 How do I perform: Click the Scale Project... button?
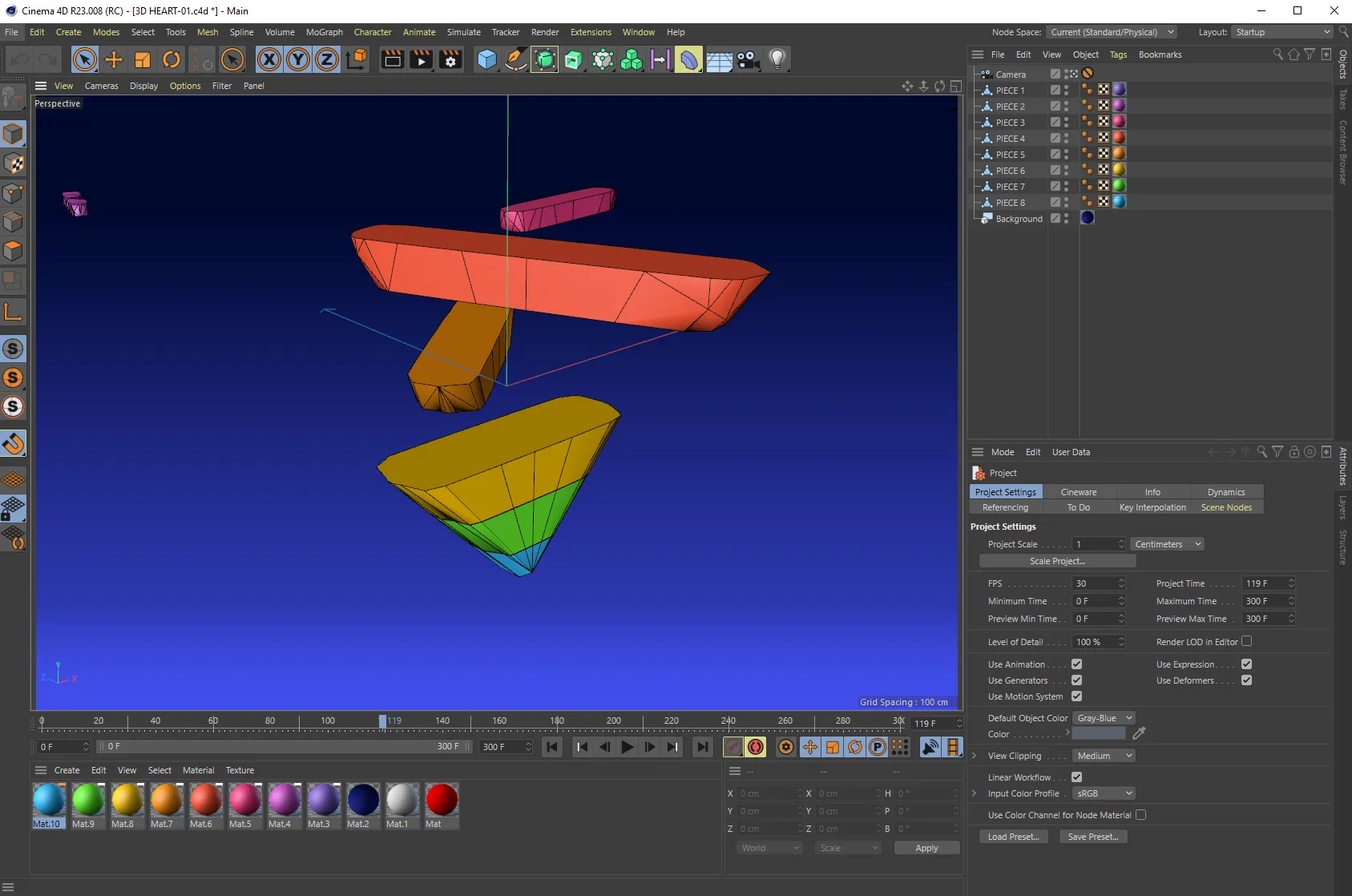[x=1057, y=561]
